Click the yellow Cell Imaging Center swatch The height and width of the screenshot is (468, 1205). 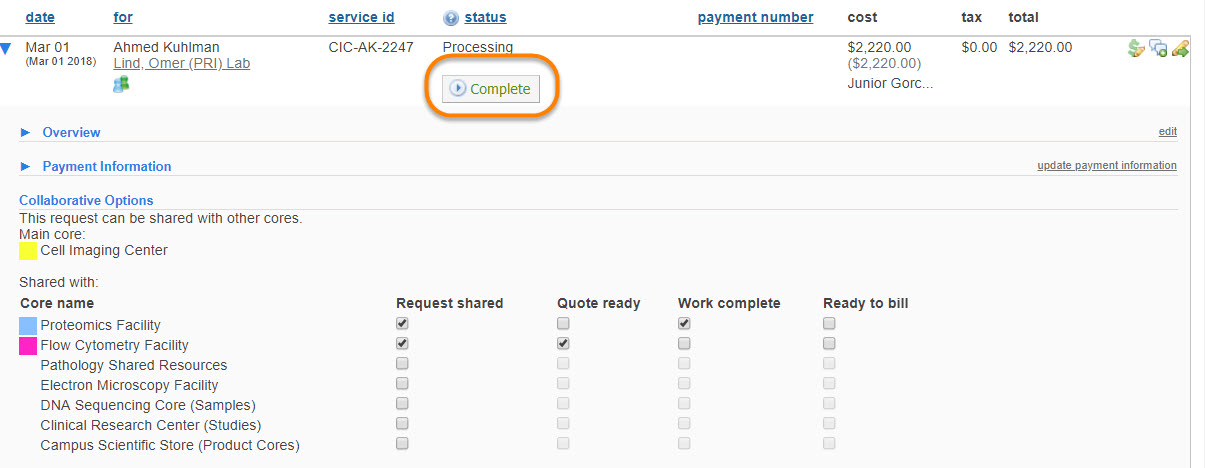click(x=28, y=251)
